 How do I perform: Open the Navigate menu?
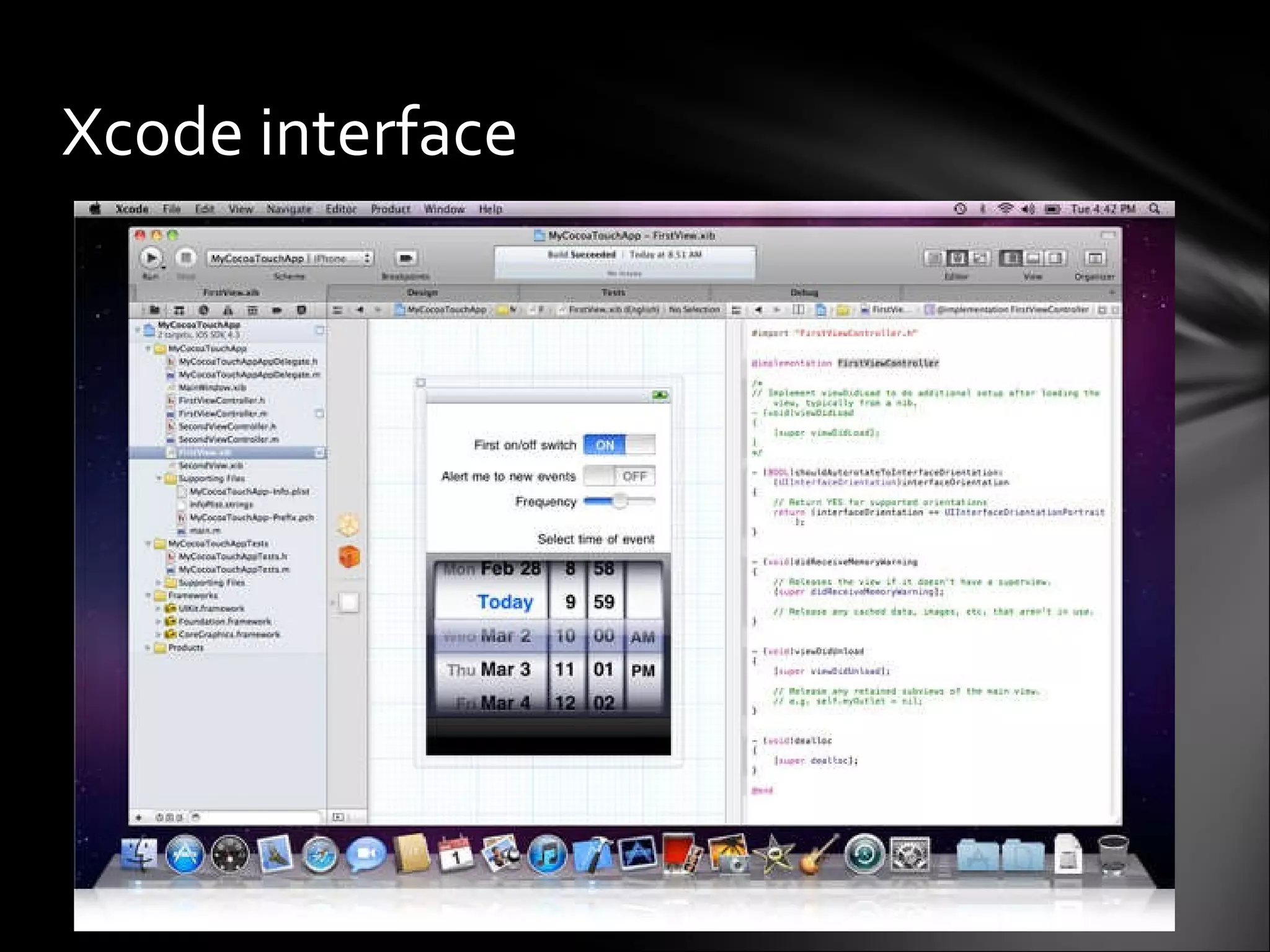pos(289,209)
